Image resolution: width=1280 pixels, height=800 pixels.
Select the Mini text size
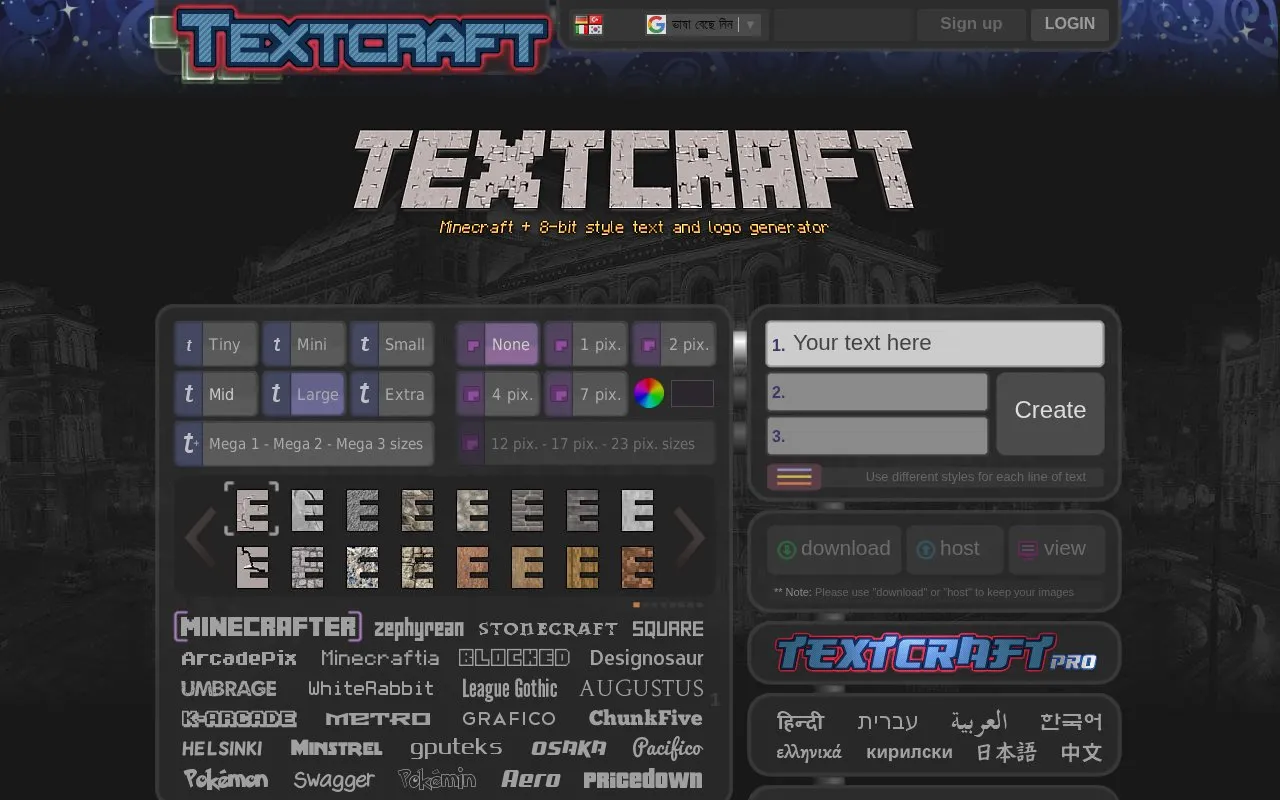(x=304, y=344)
